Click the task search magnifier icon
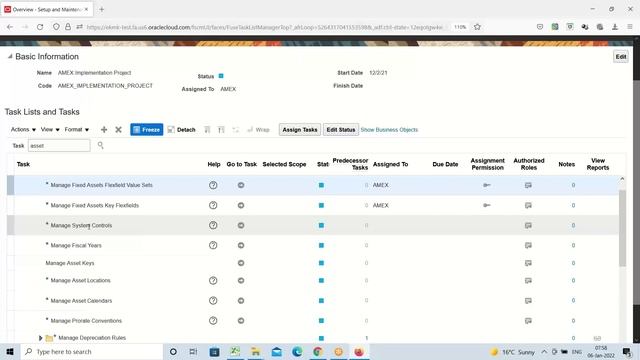 [x=100, y=145]
